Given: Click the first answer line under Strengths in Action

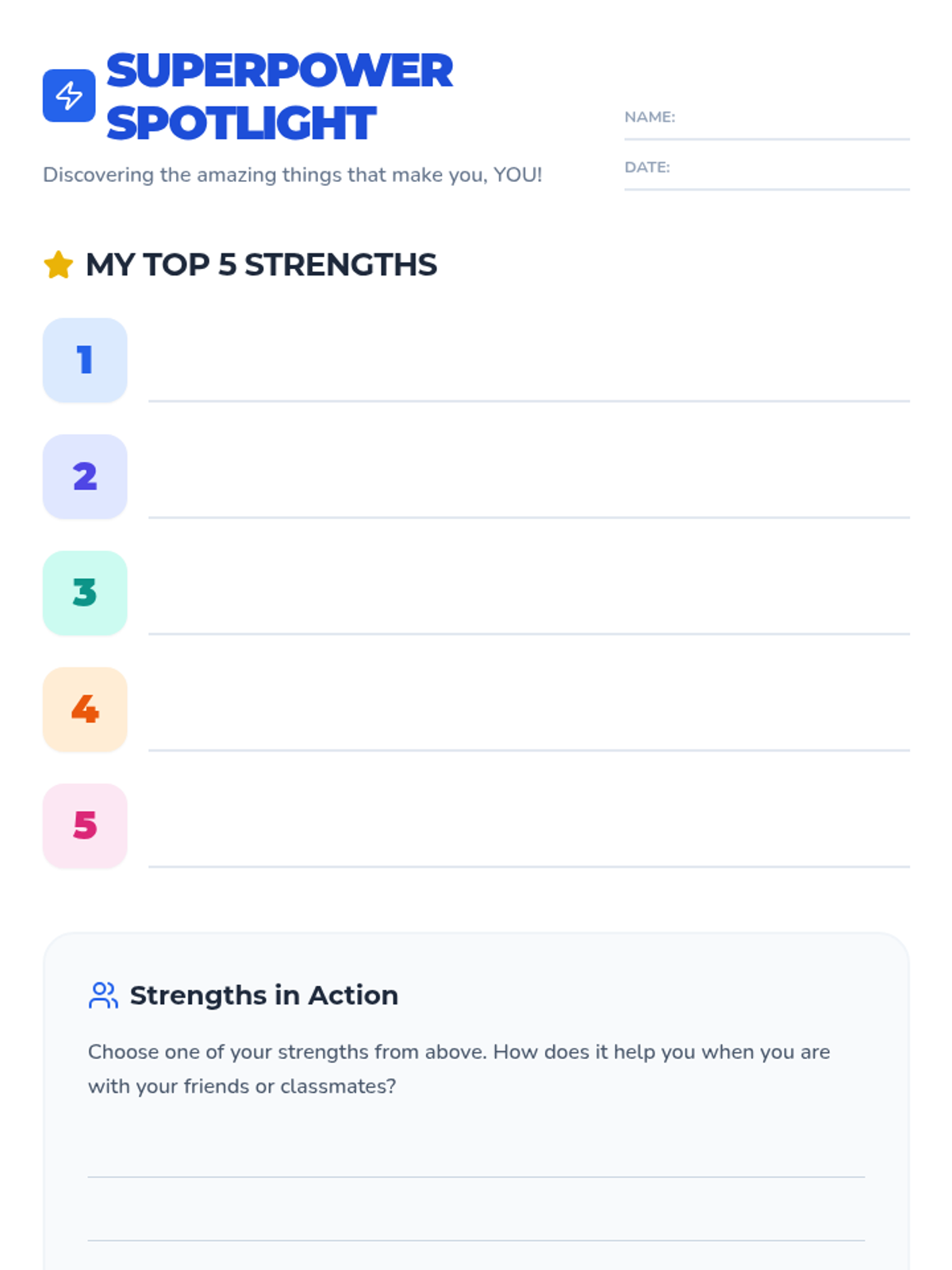Looking at the screenshot, I should pyautogui.click(x=476, y=1160).
